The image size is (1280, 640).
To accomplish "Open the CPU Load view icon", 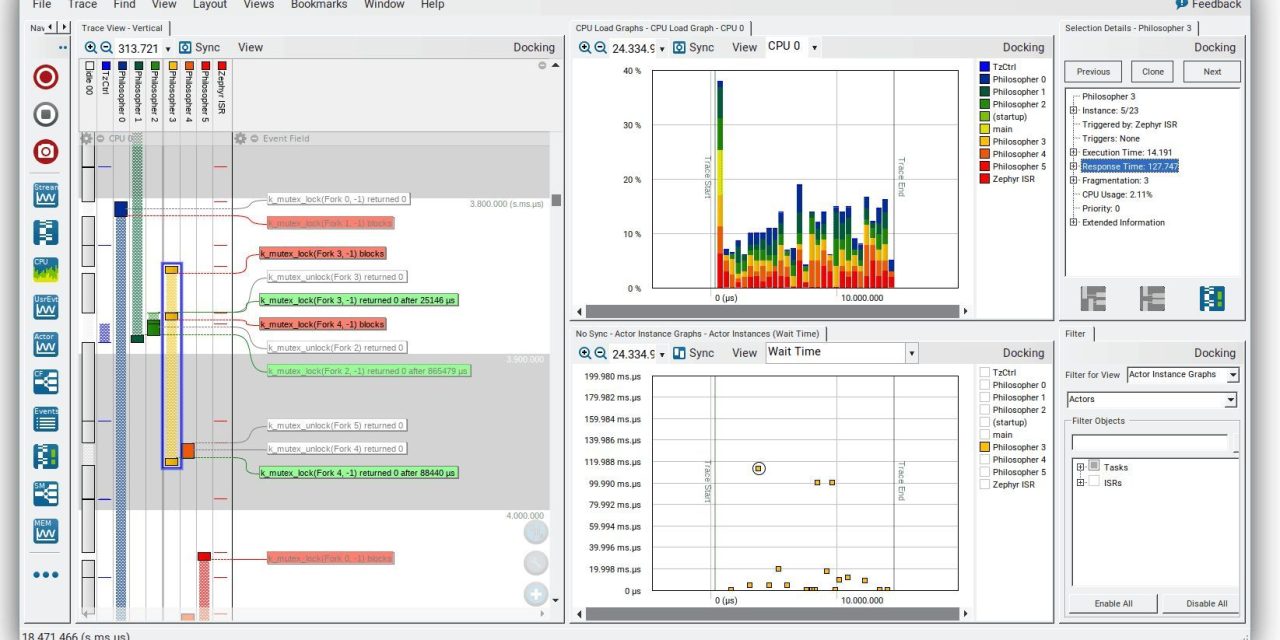I will [x=44, y=268].
